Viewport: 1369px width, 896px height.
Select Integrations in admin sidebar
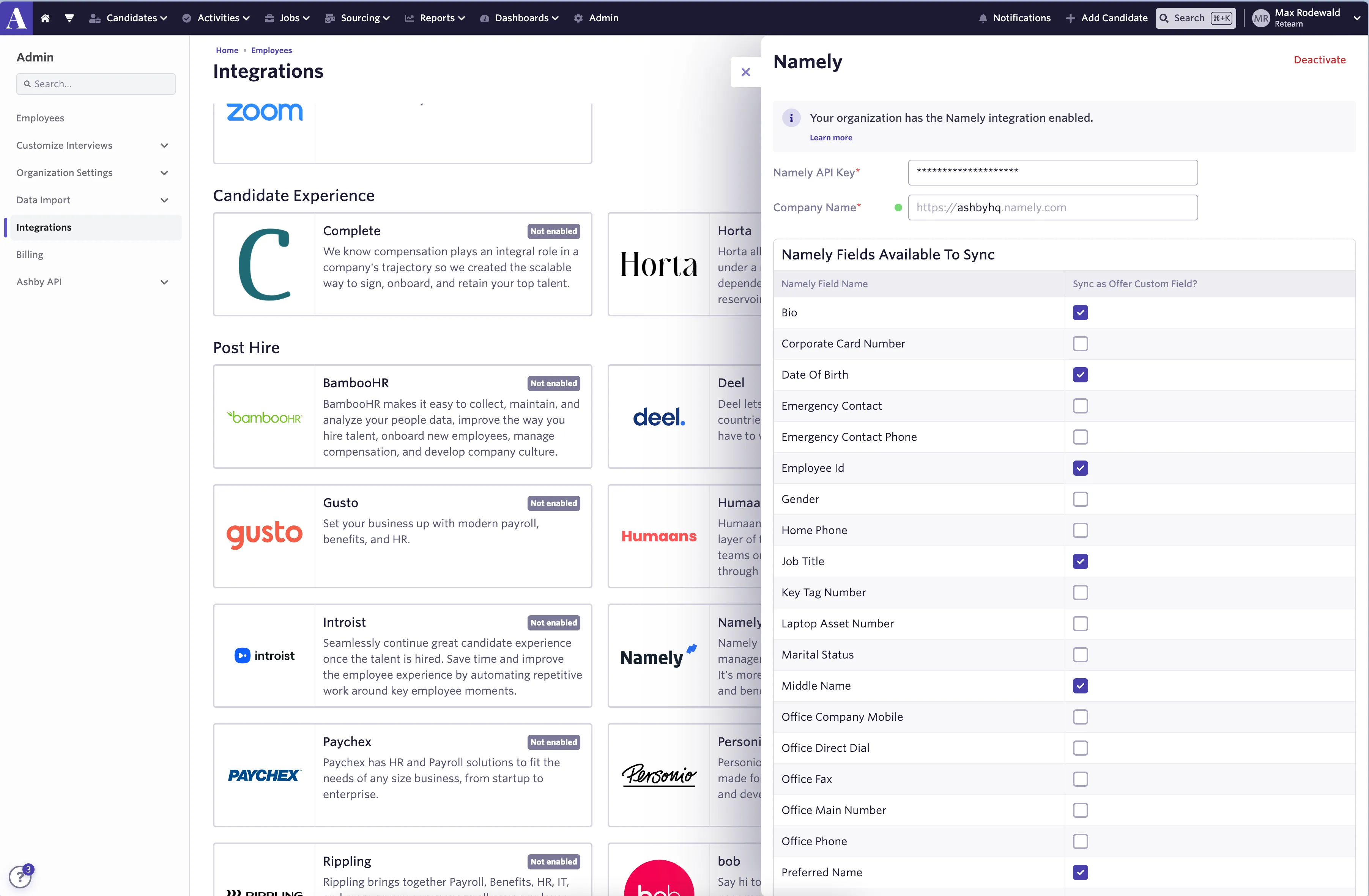96,227
